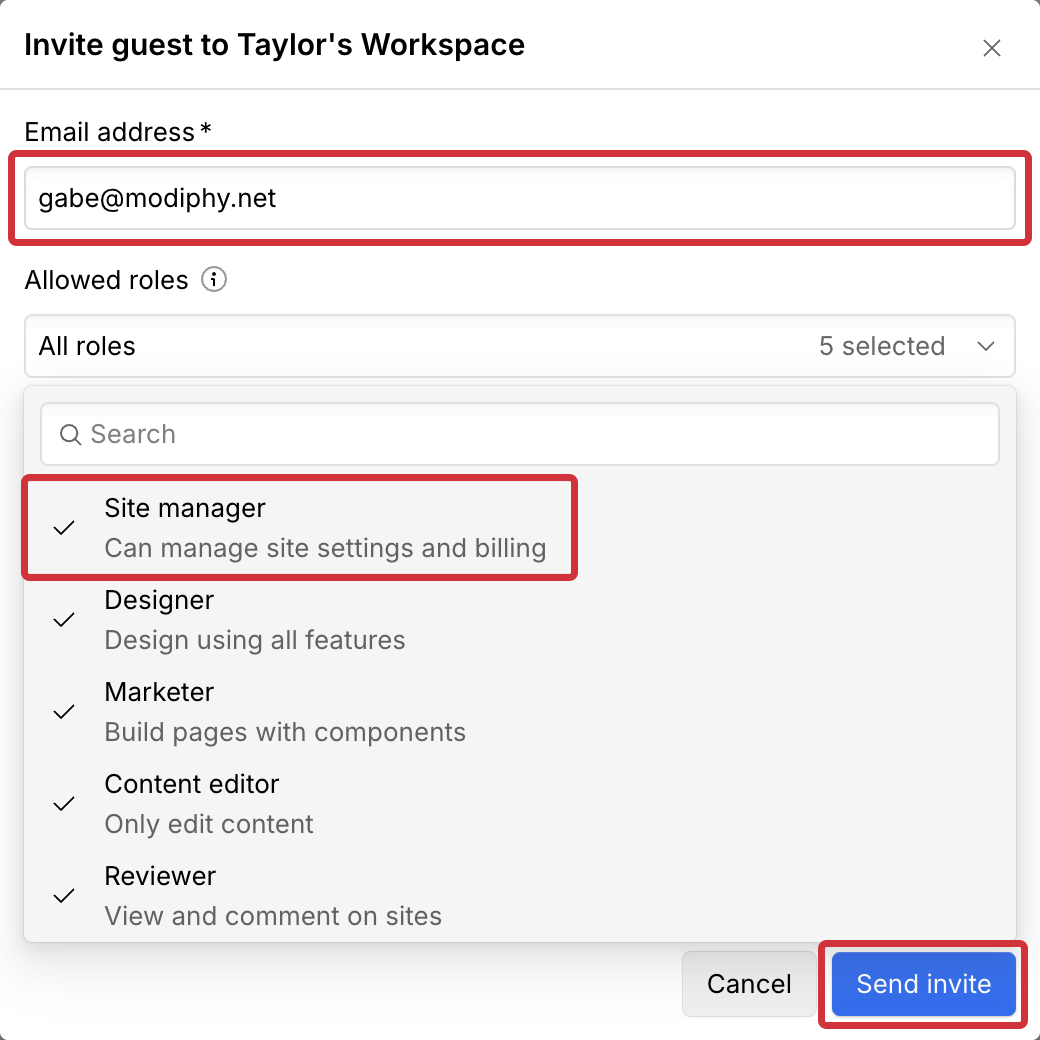Viewport: 1040px width, 1040px height.
Task: Click 'Design using all features' description
Action: 255,640
